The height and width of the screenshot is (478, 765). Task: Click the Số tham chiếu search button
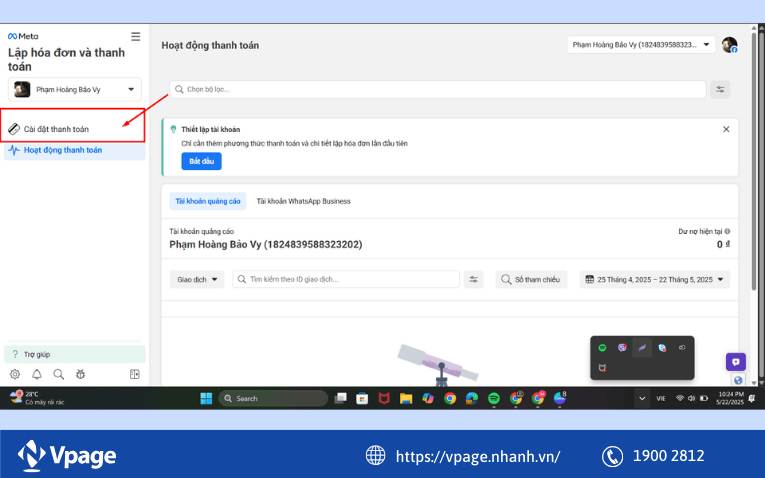(x=531, y=279)
